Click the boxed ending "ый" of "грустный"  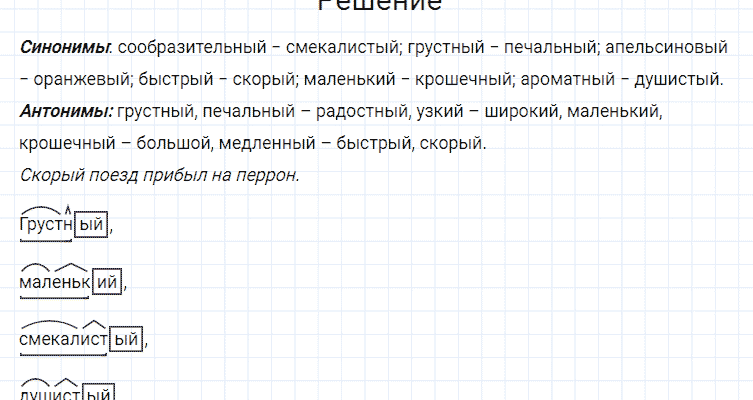tap(91, 226)
